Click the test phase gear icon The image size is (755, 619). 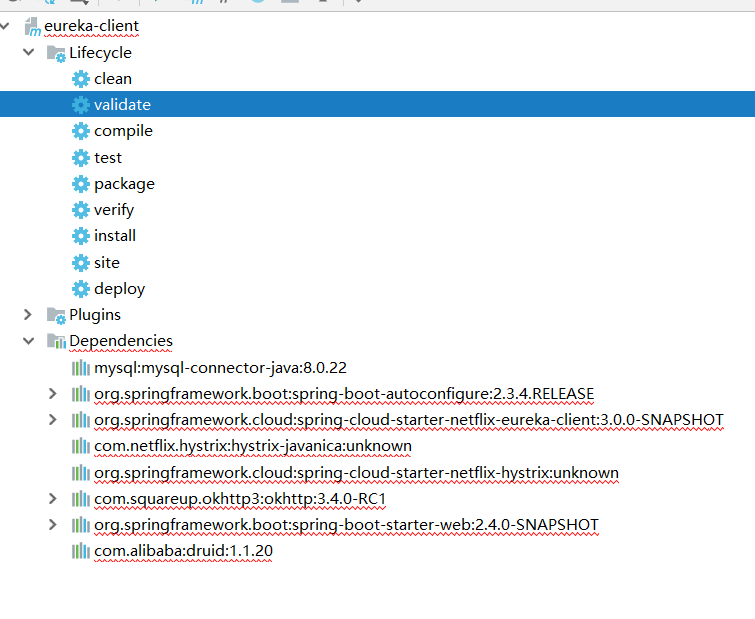point(80,157)
